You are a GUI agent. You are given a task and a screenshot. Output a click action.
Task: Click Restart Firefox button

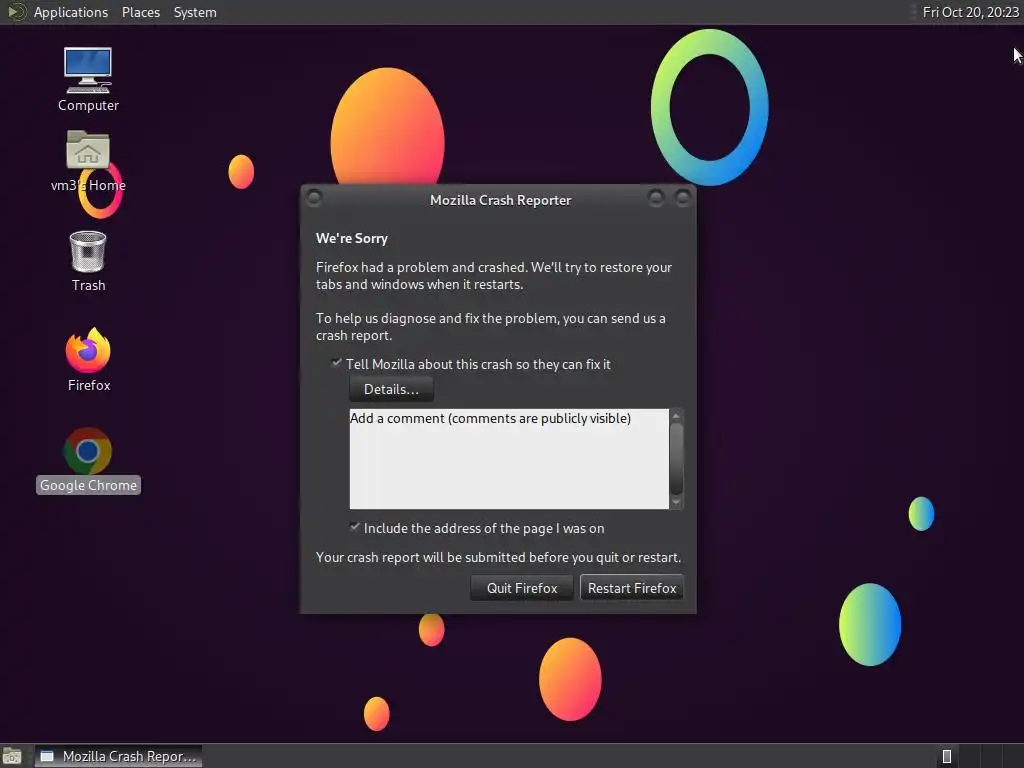click(632, 588)
